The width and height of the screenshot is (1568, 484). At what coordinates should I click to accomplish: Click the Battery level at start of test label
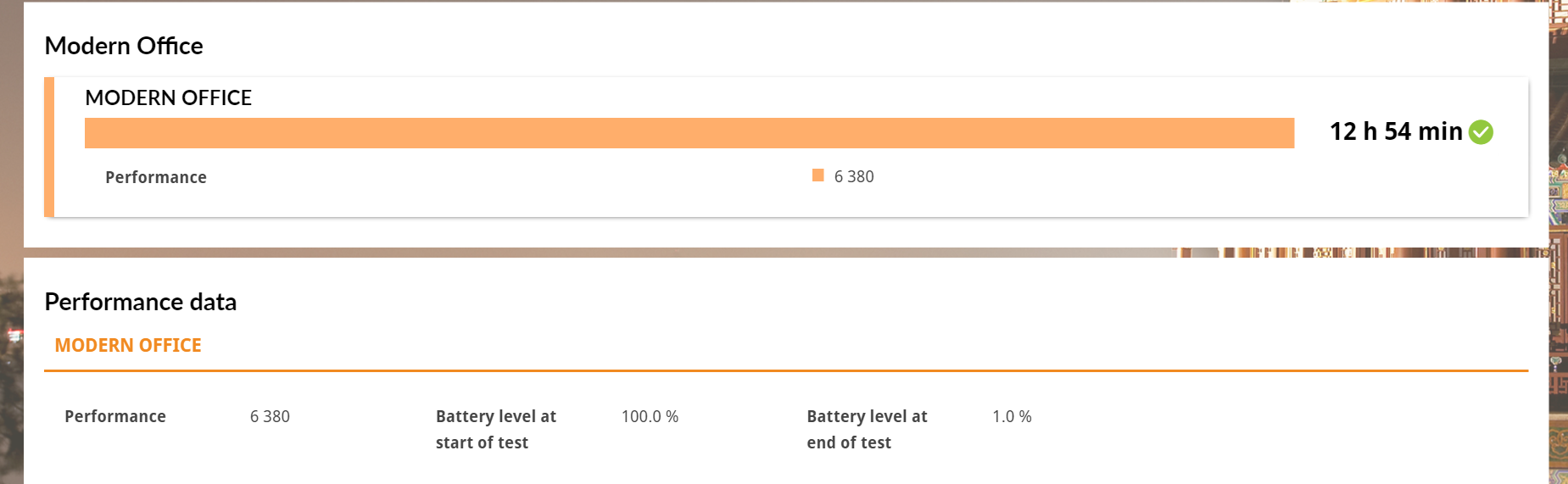click(495, 429)
